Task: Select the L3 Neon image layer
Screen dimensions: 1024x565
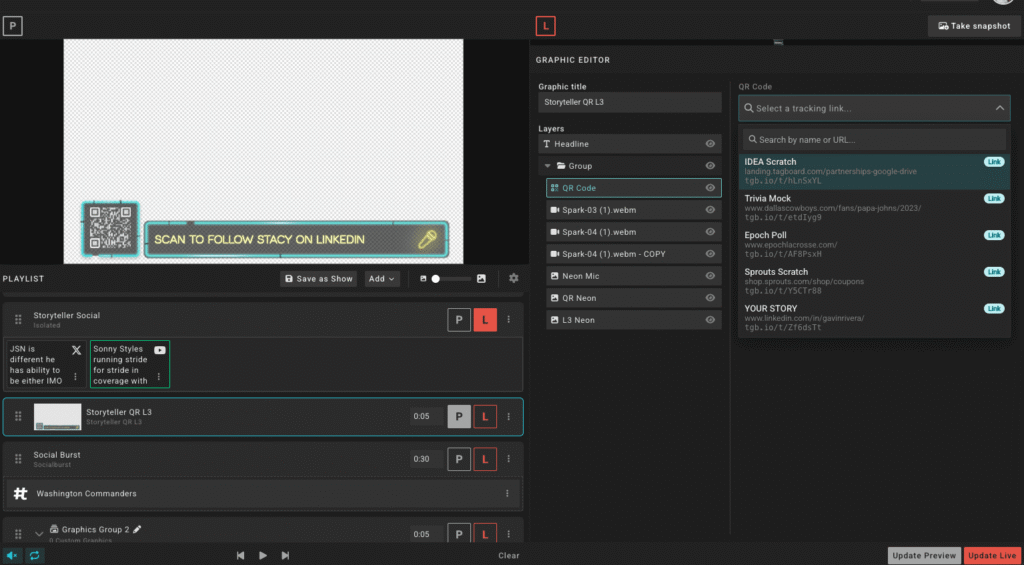Action: click(633, 320)
